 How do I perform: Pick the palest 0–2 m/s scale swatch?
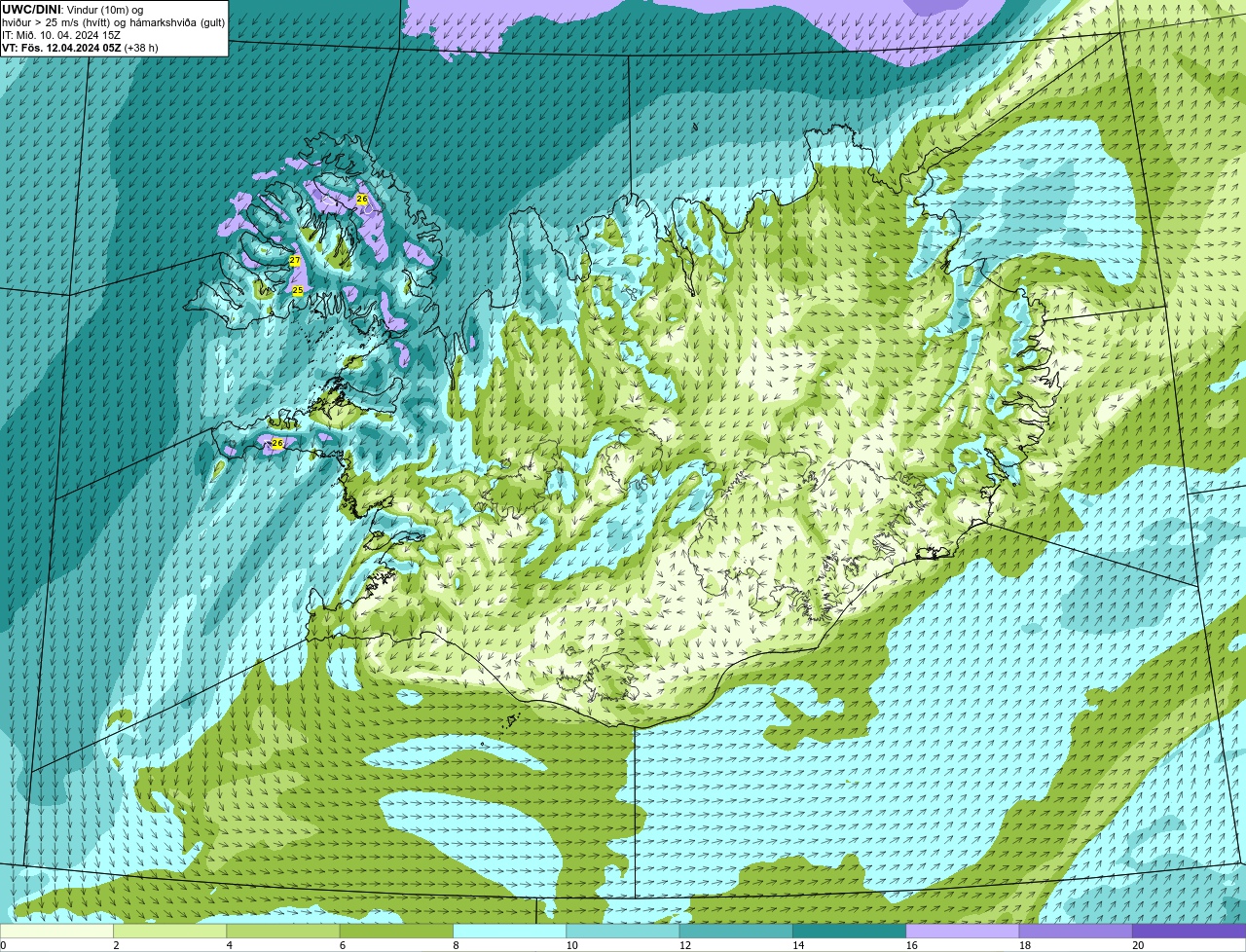coord(56,931)
